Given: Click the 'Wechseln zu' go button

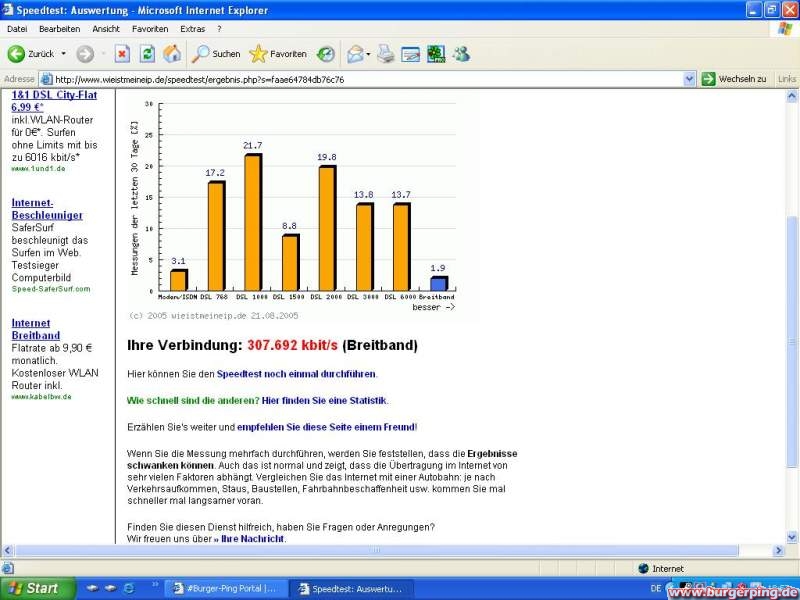Looking at the screenshot, I should tap(734, 79).
